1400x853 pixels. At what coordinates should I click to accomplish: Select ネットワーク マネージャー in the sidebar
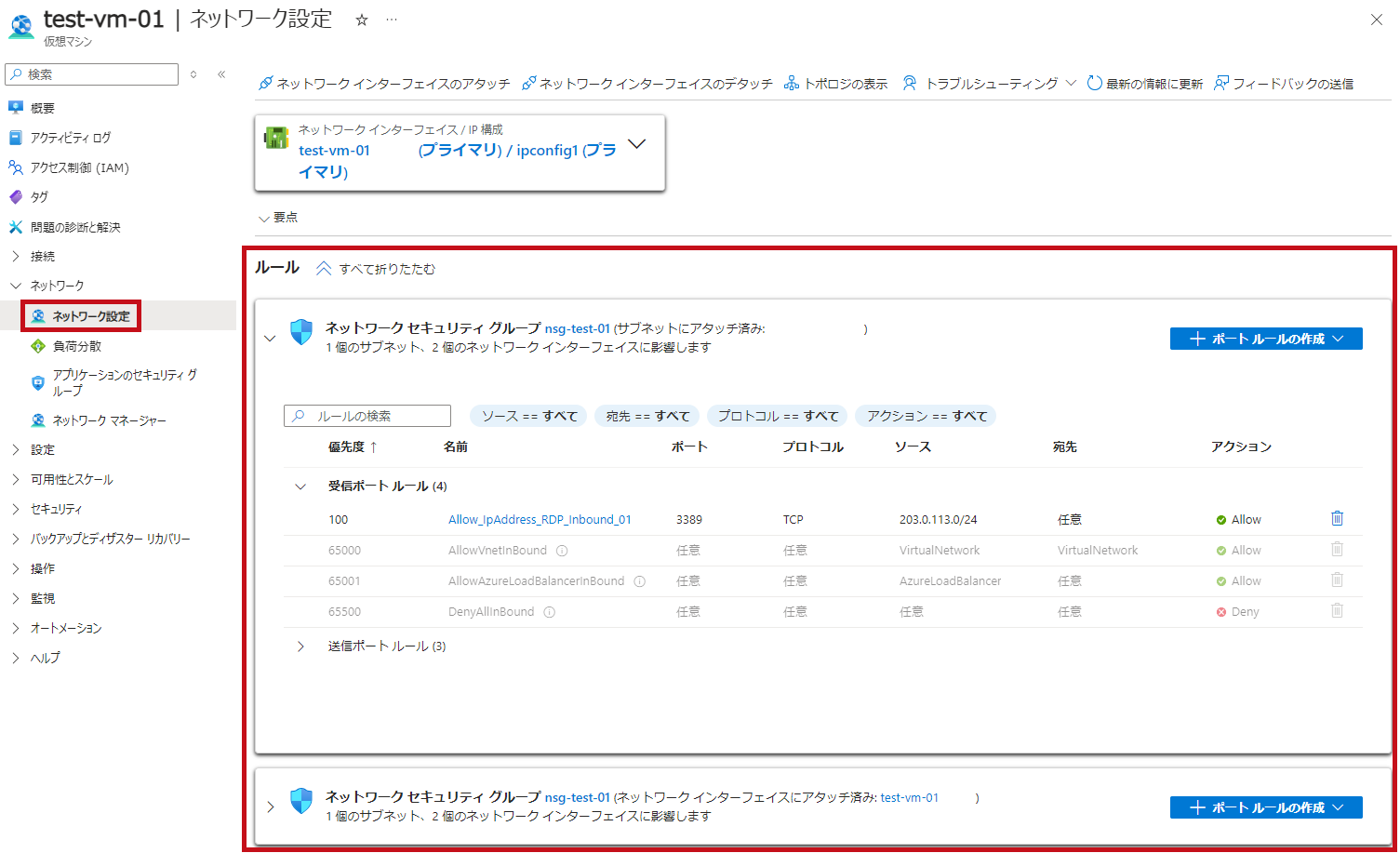click(109, 420)
